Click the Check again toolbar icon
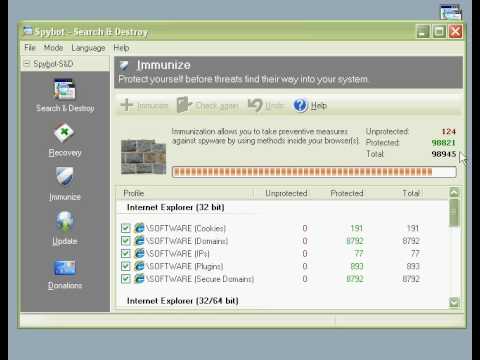480x360 pixels. click(184, 105)
